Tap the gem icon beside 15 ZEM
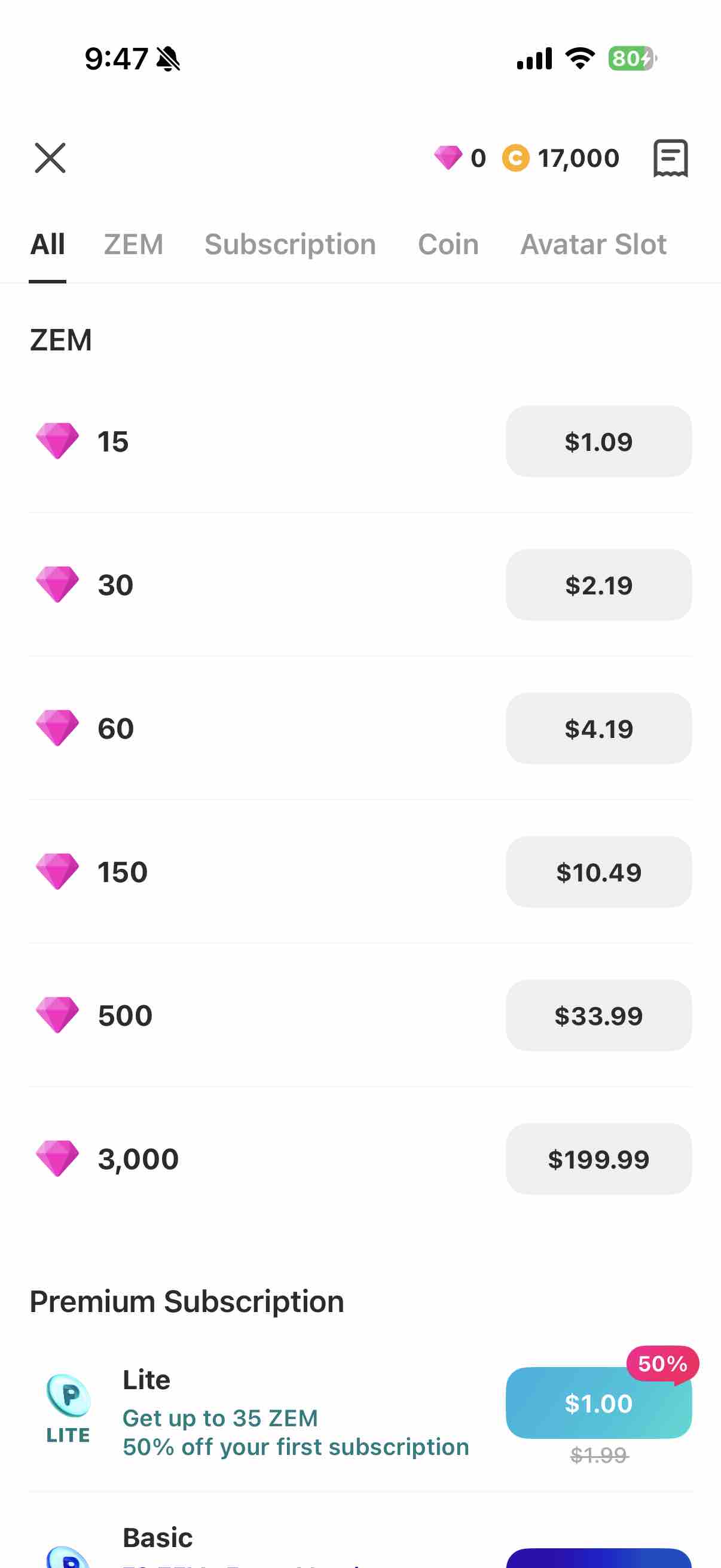This screenshot has height=1568, width=721. 57,441
